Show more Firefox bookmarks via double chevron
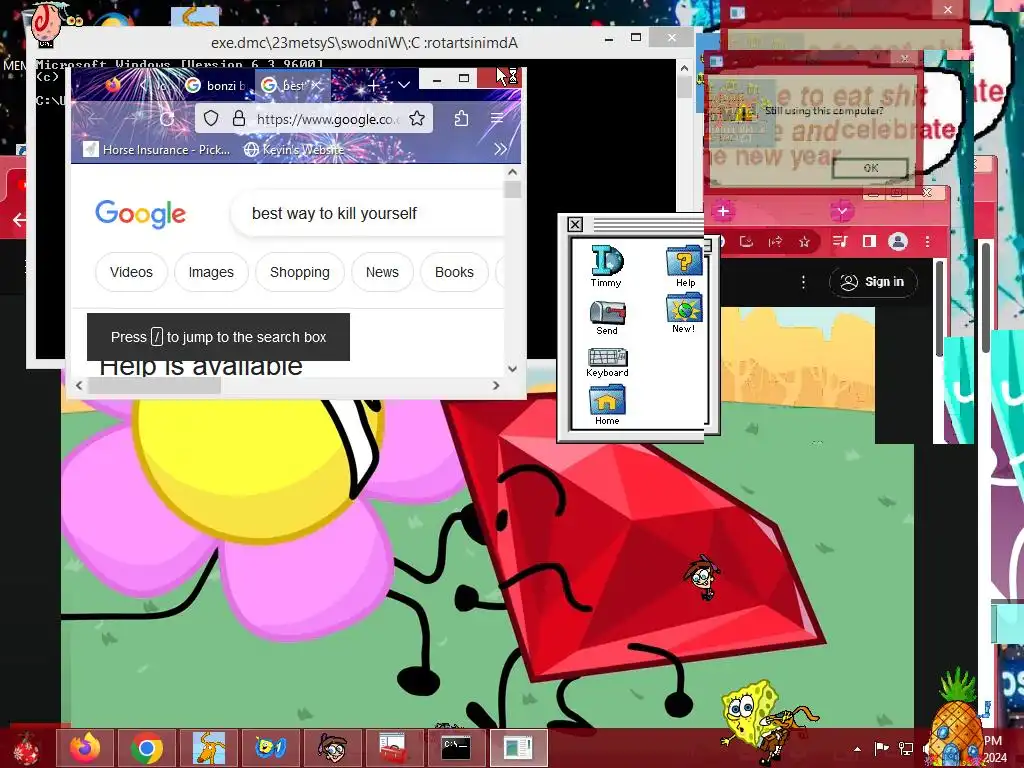This screenshot has height=768, width=1024. pyautogui.click(x=500, y=149)
